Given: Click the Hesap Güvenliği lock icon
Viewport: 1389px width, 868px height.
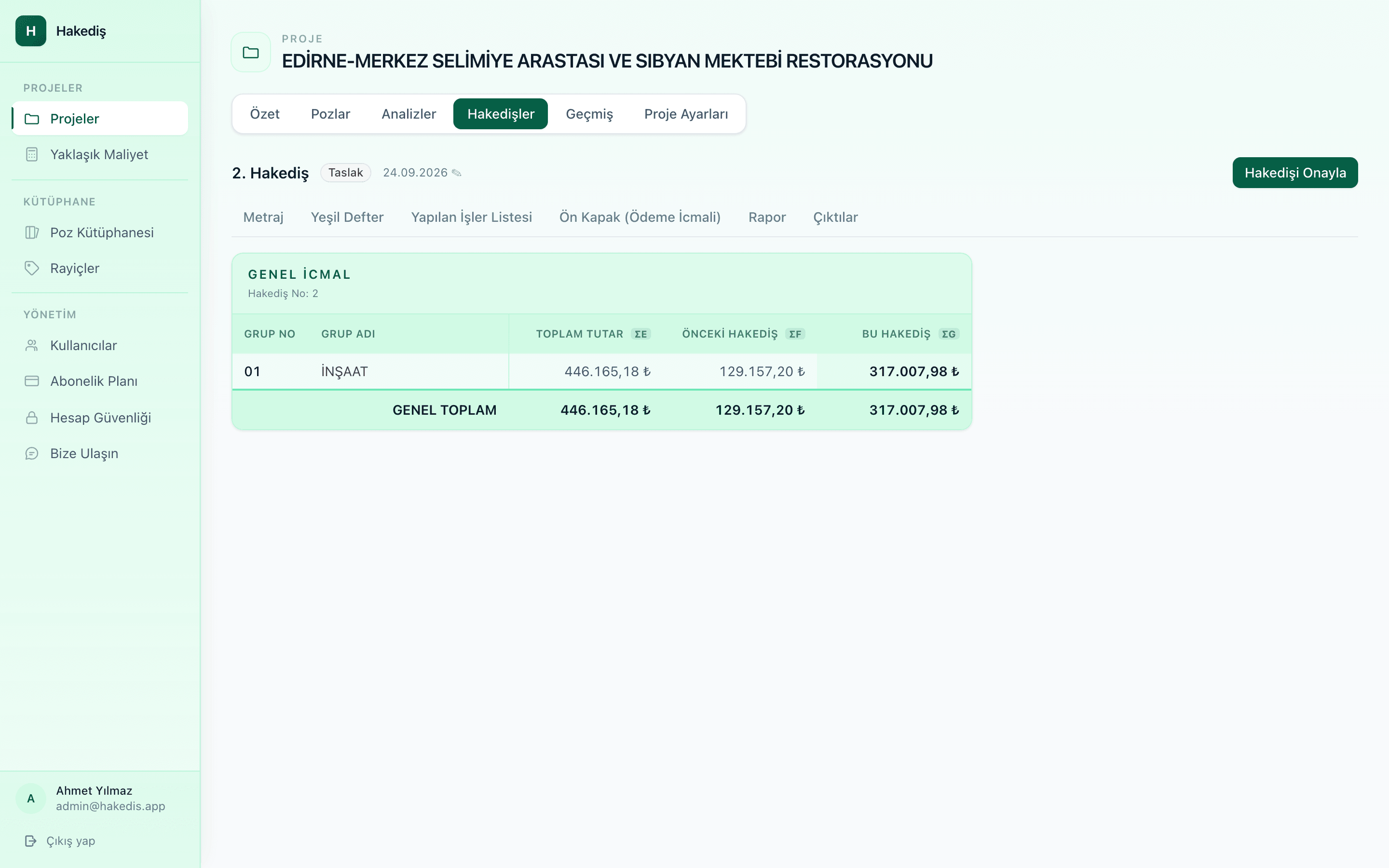Looking at the screenshot, I should 32,417.
